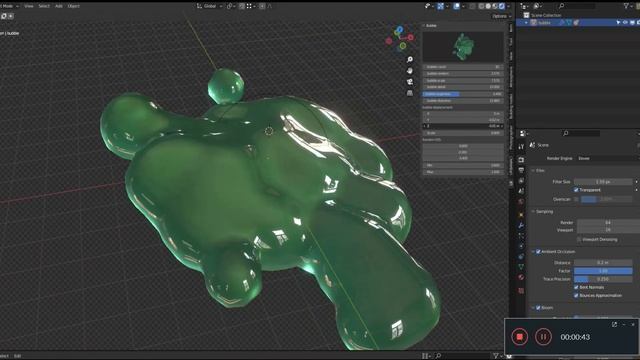The width and height of the screenshot is (640, 360).
Task: Select Scene Collection in outliner
Action: (546, 15)
